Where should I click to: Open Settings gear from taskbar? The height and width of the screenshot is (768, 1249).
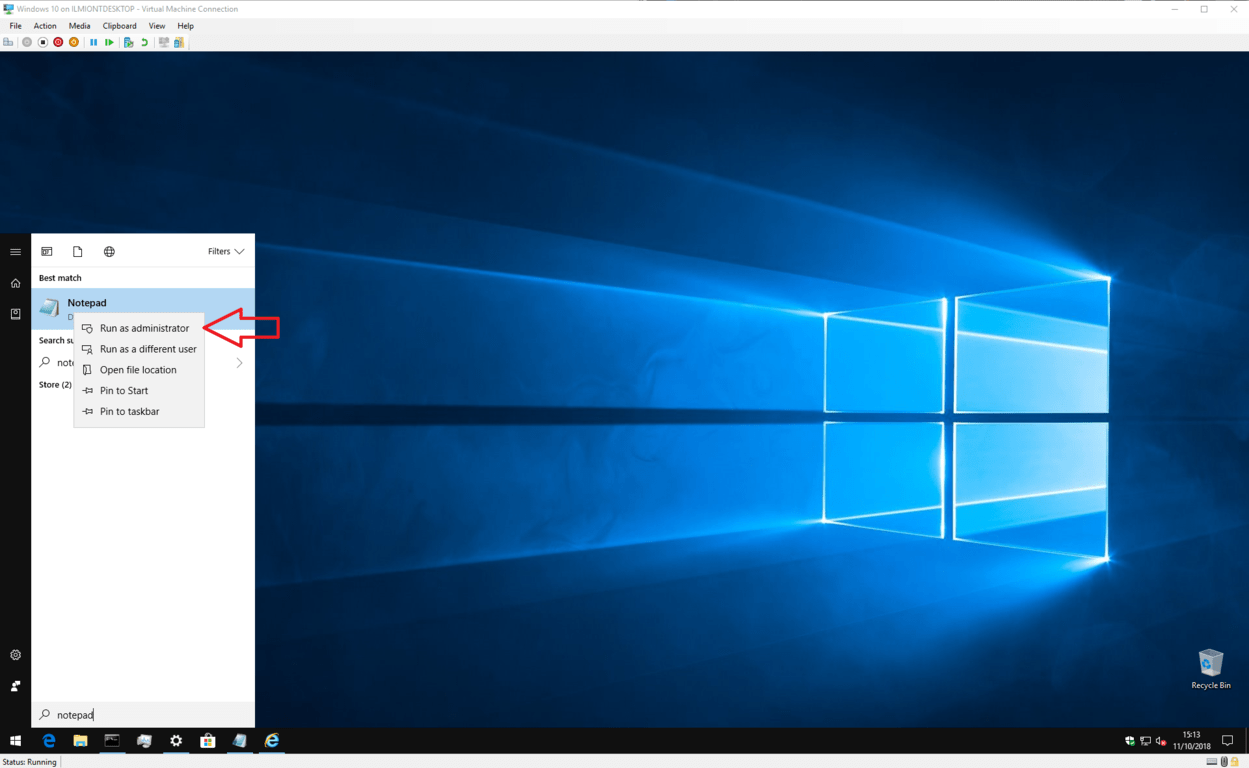[176, 741]
